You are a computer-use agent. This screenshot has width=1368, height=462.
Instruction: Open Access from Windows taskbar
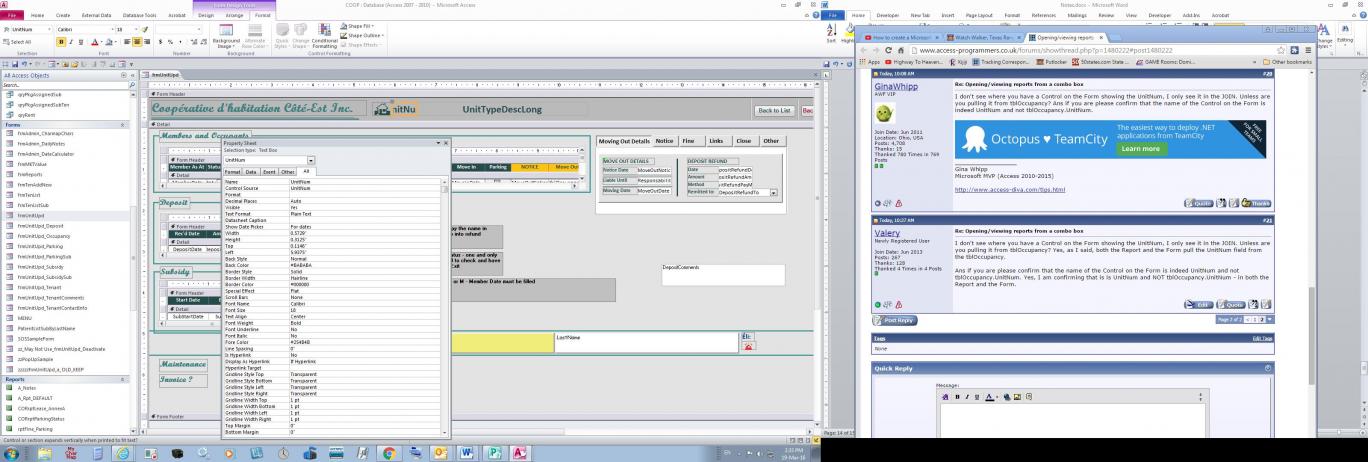pos(519,452)
